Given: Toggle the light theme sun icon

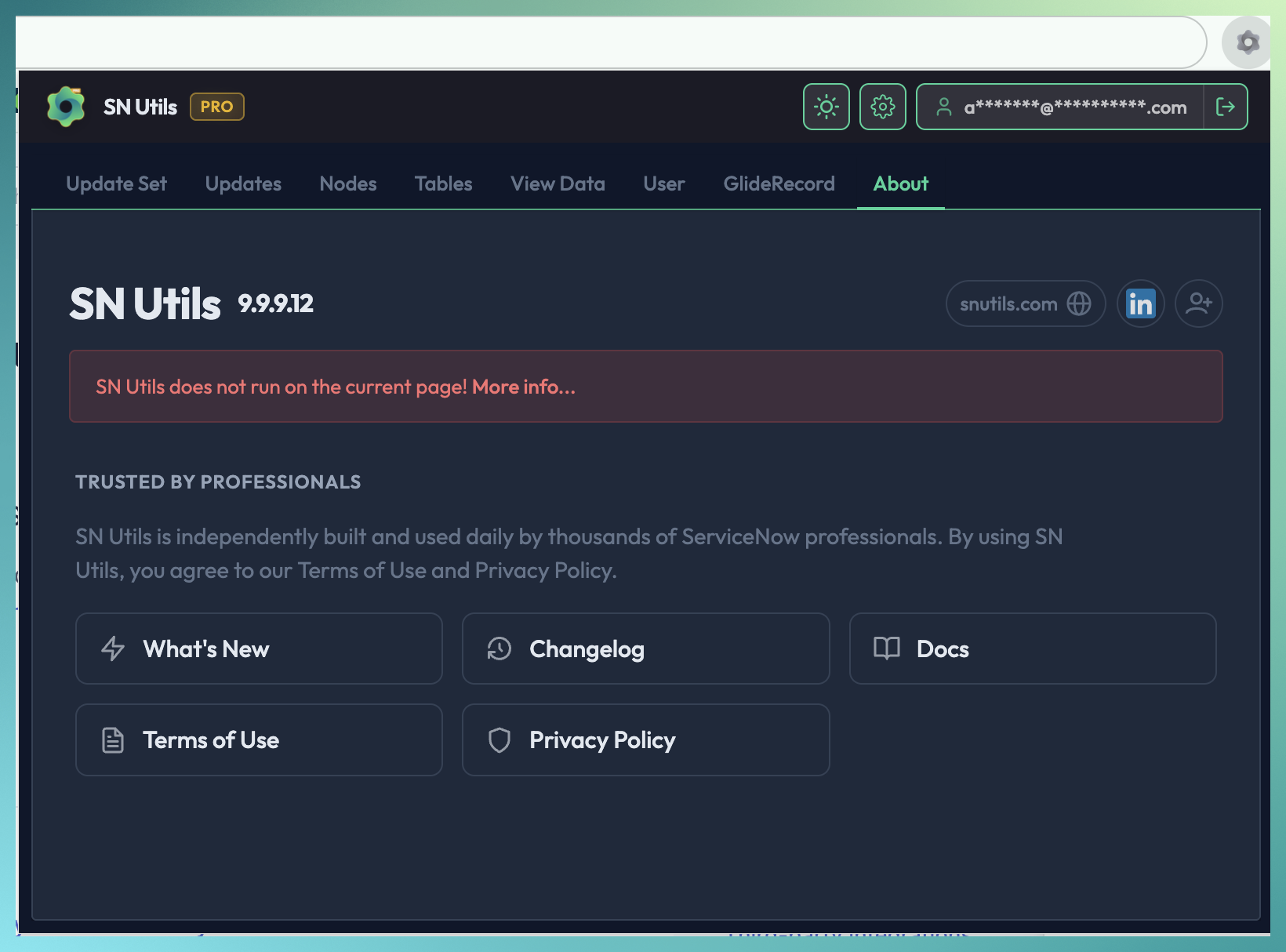Looking at the screenshot, I should (826, 106).
